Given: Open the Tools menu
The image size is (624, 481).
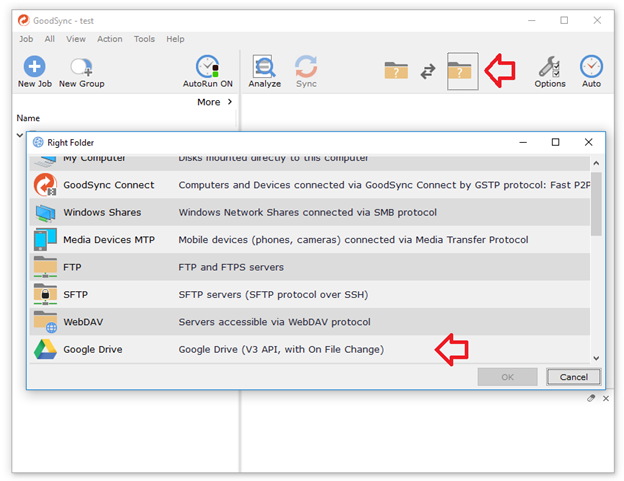Looking at the screenshot, I should (144, 39).
